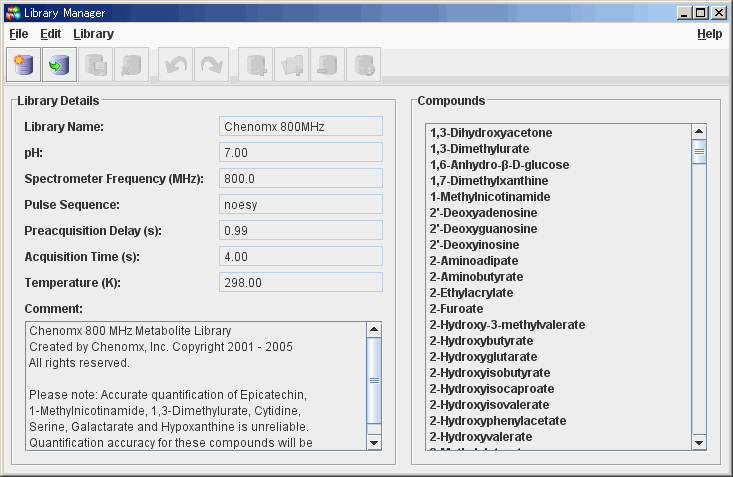
Task: Click the Comment scrollbar up arrow
Action: pyautogui.click(x=374, y=330)
